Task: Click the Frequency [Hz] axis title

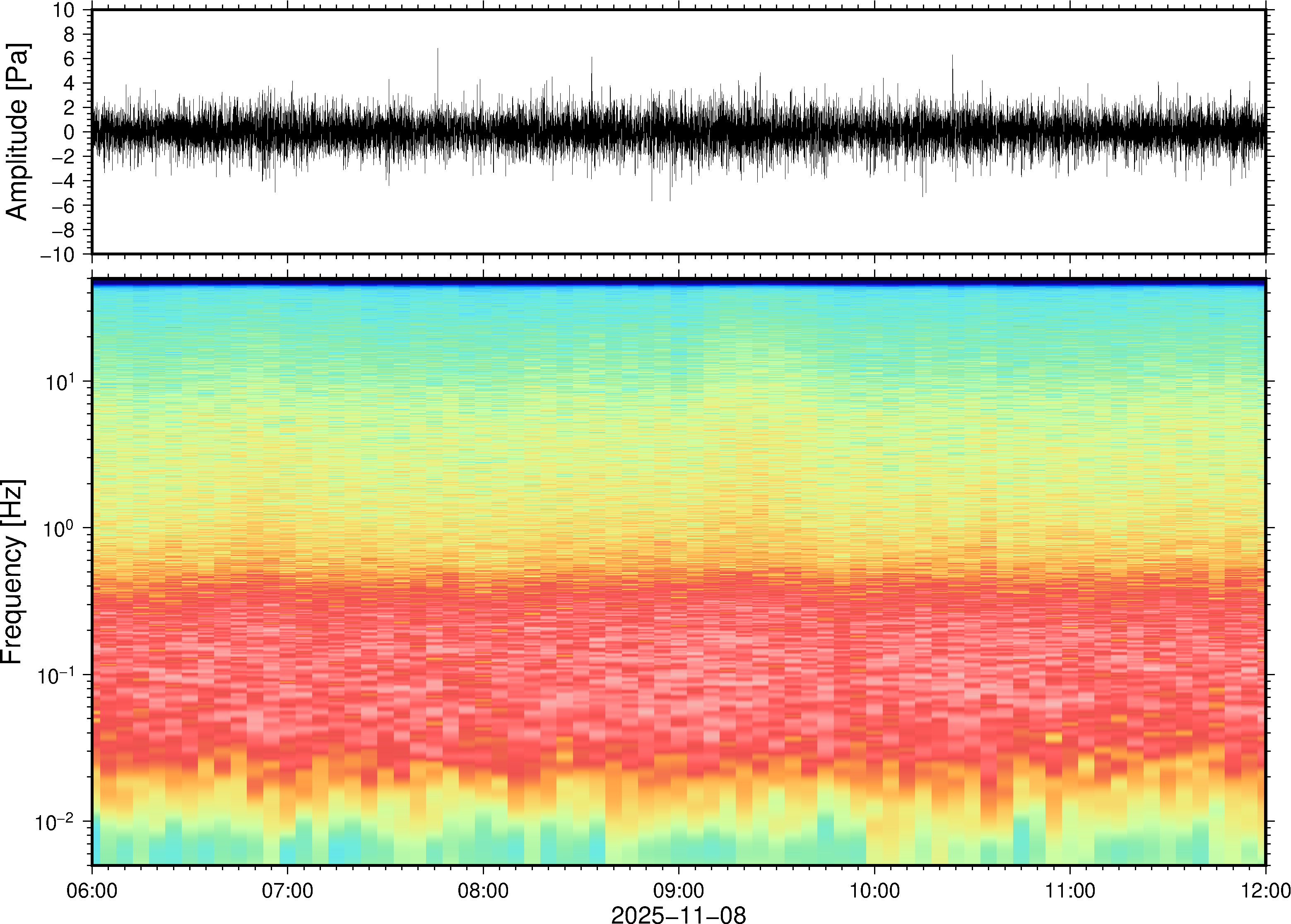Action: (12, 572)
